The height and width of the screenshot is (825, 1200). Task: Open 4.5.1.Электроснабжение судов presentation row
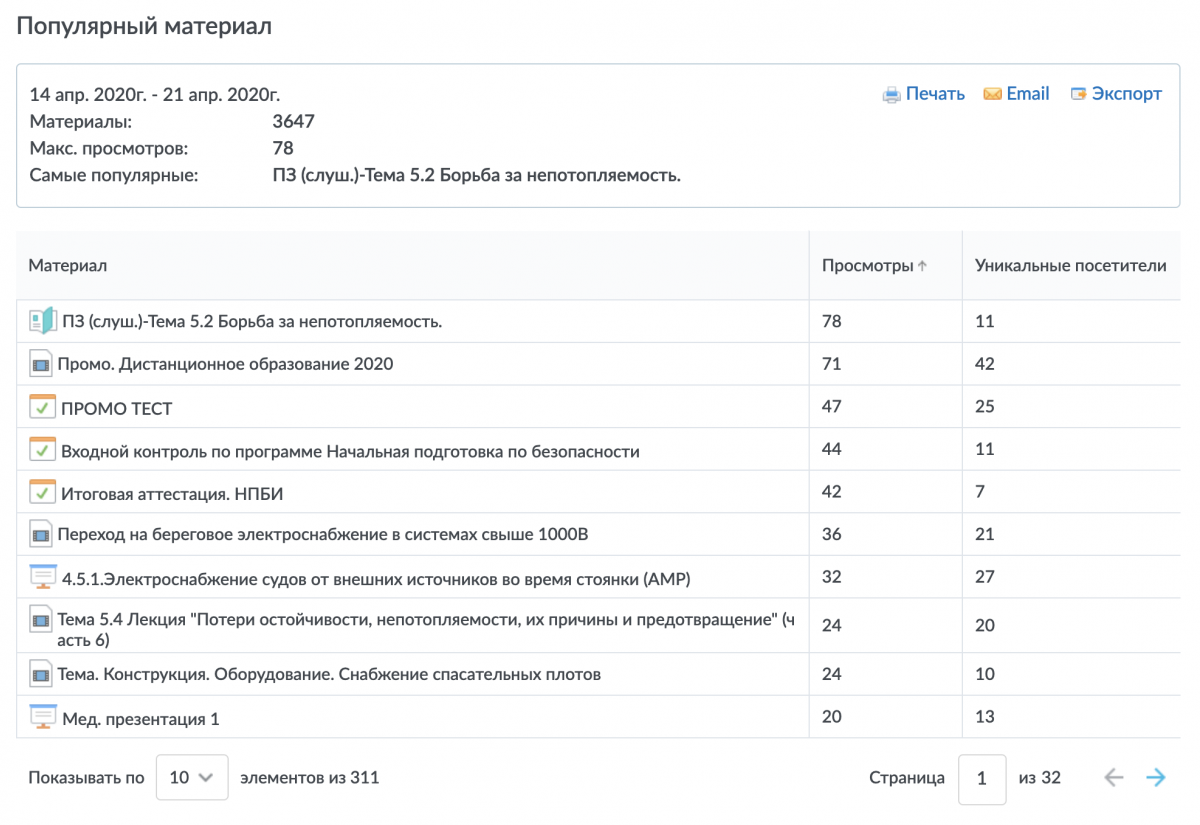click(x=376, y=578)
